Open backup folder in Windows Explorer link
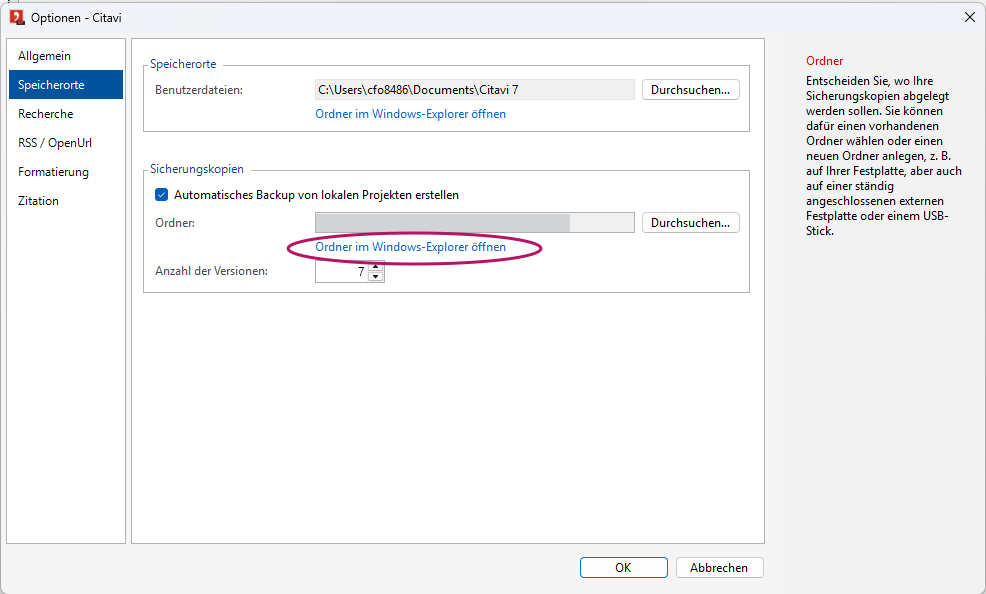The height and width of the screenshot is (594, 986). [x=411, y=247]
